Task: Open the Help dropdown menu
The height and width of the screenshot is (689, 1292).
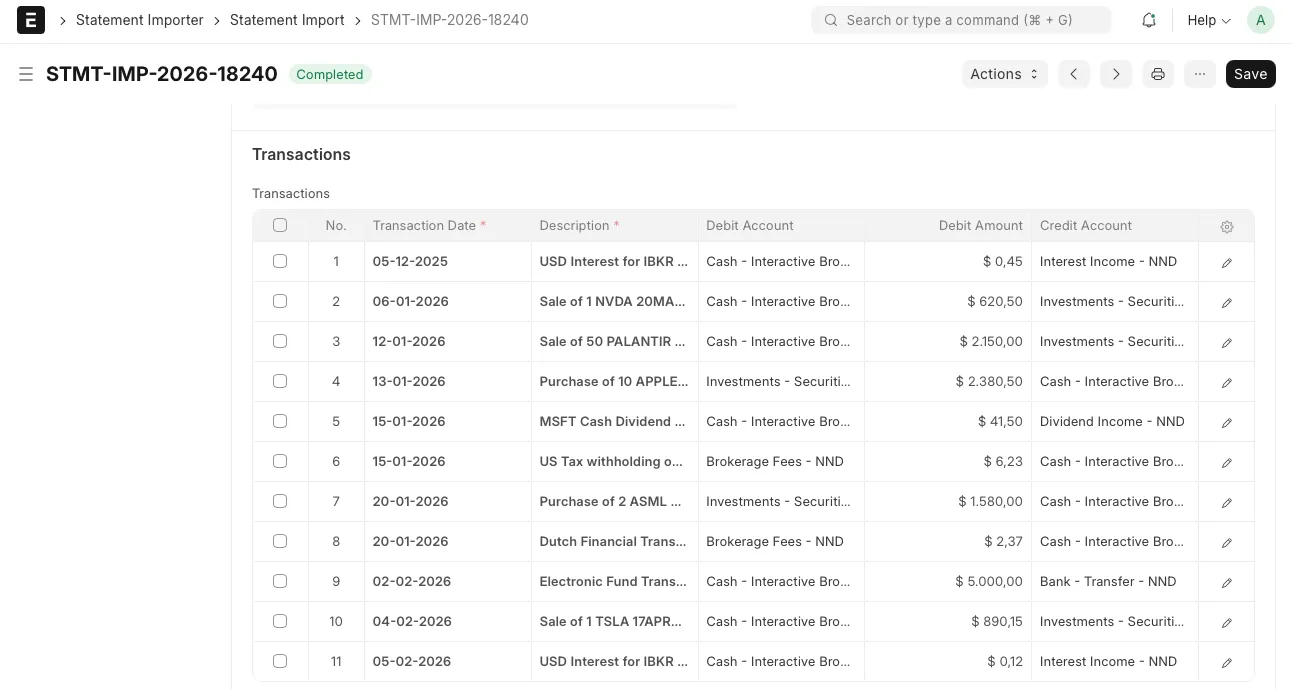Action: [1208, 20]
